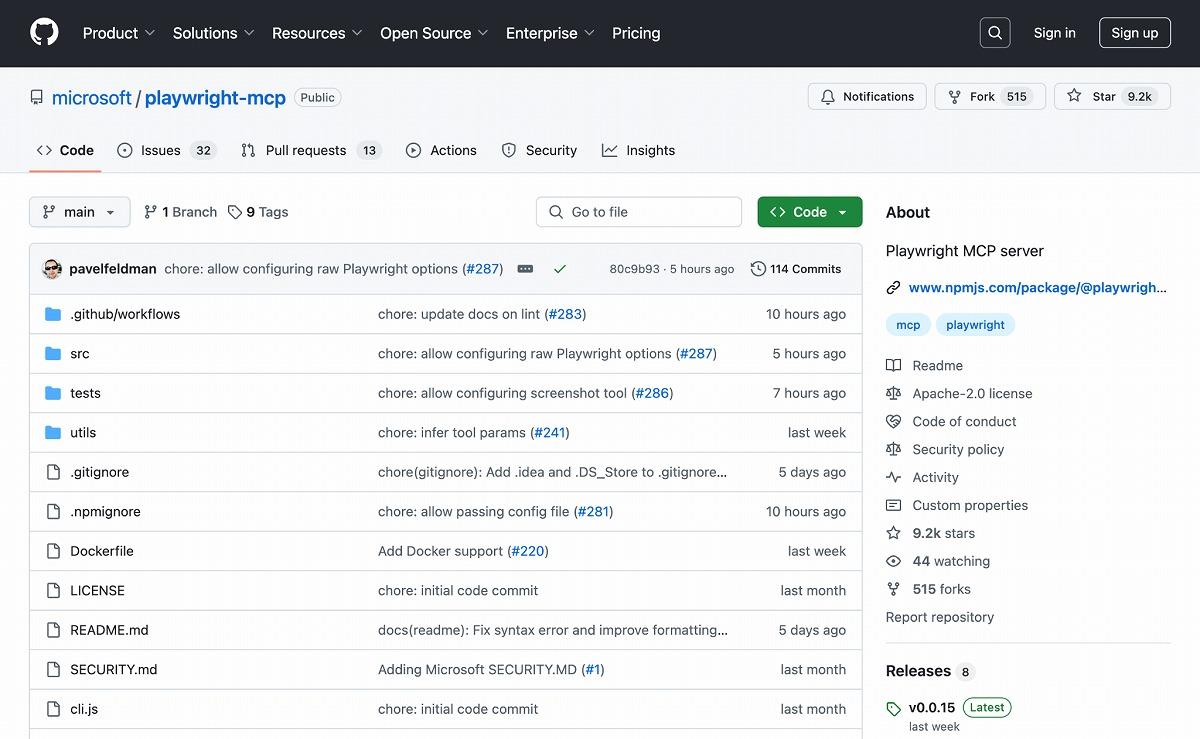Viewport: 1200px width, 739px height.
Task: Show commit message details ellipsis
Action: (525, 269)
